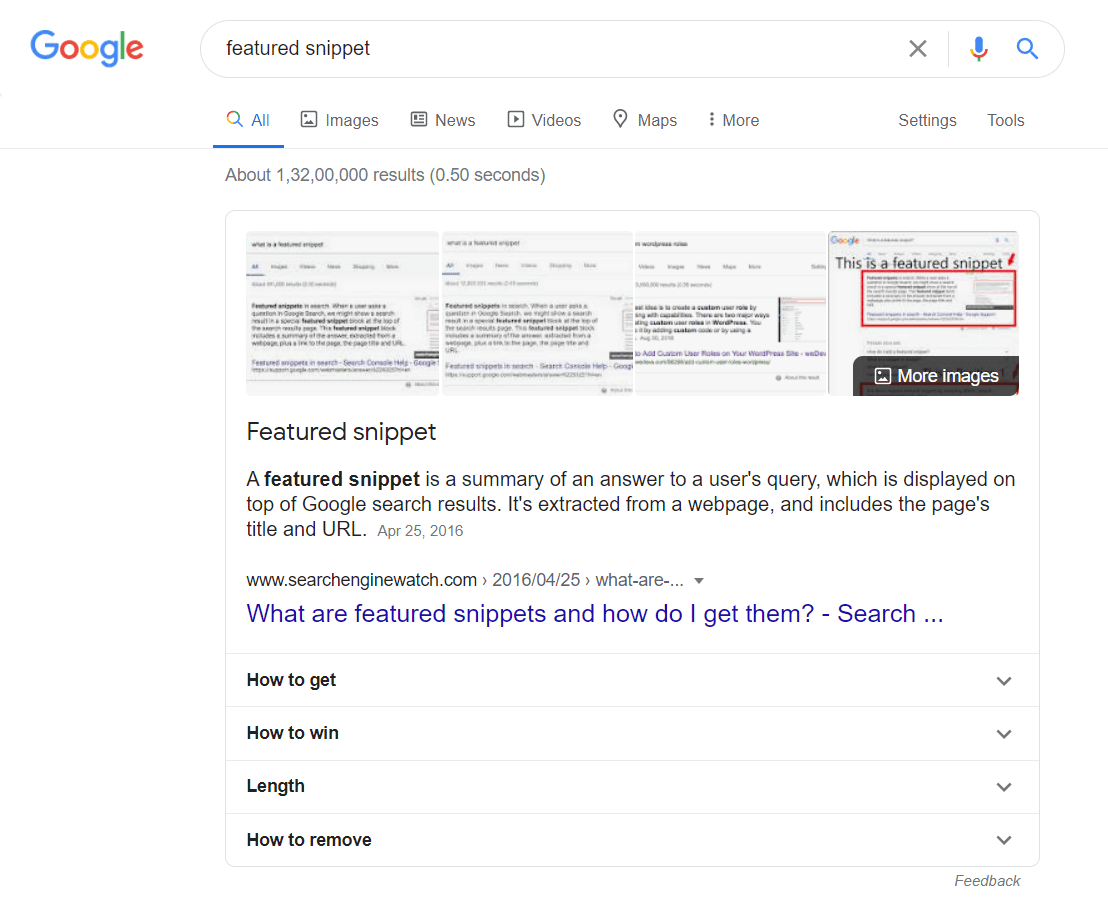The image size is (1108, 903).
Task: Open the second featured snippet thumbnail image
Action: point(537,314)
